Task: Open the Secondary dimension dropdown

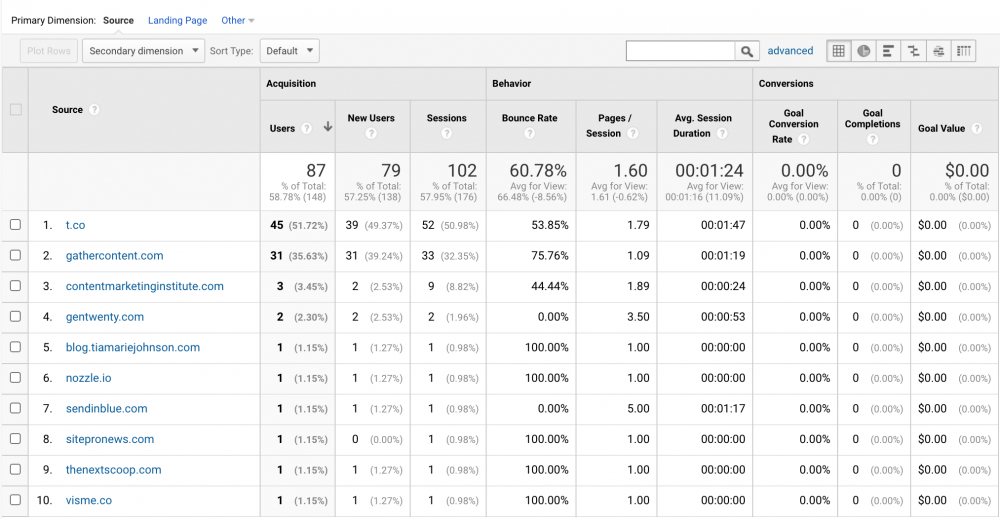Action: (143, 51)
